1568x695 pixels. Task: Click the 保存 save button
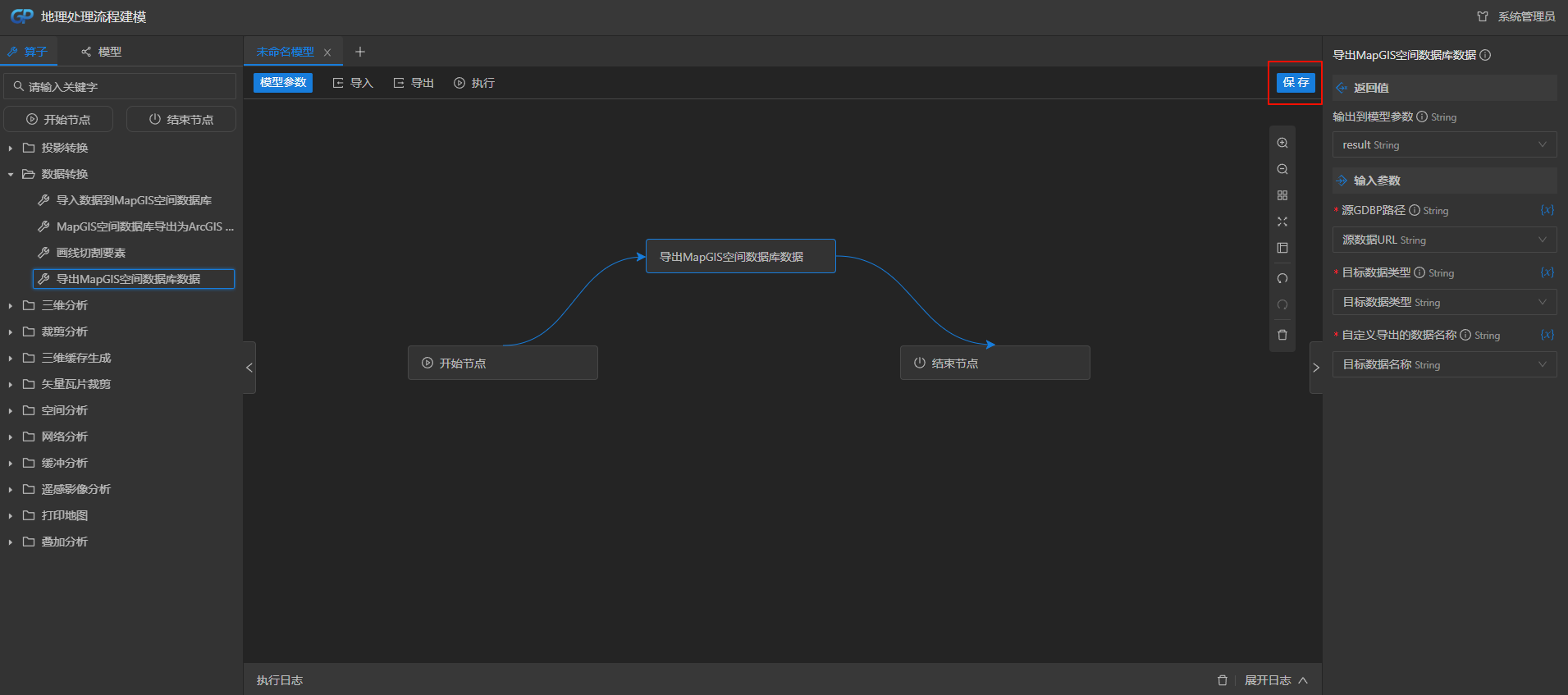tap(1296, 82)
